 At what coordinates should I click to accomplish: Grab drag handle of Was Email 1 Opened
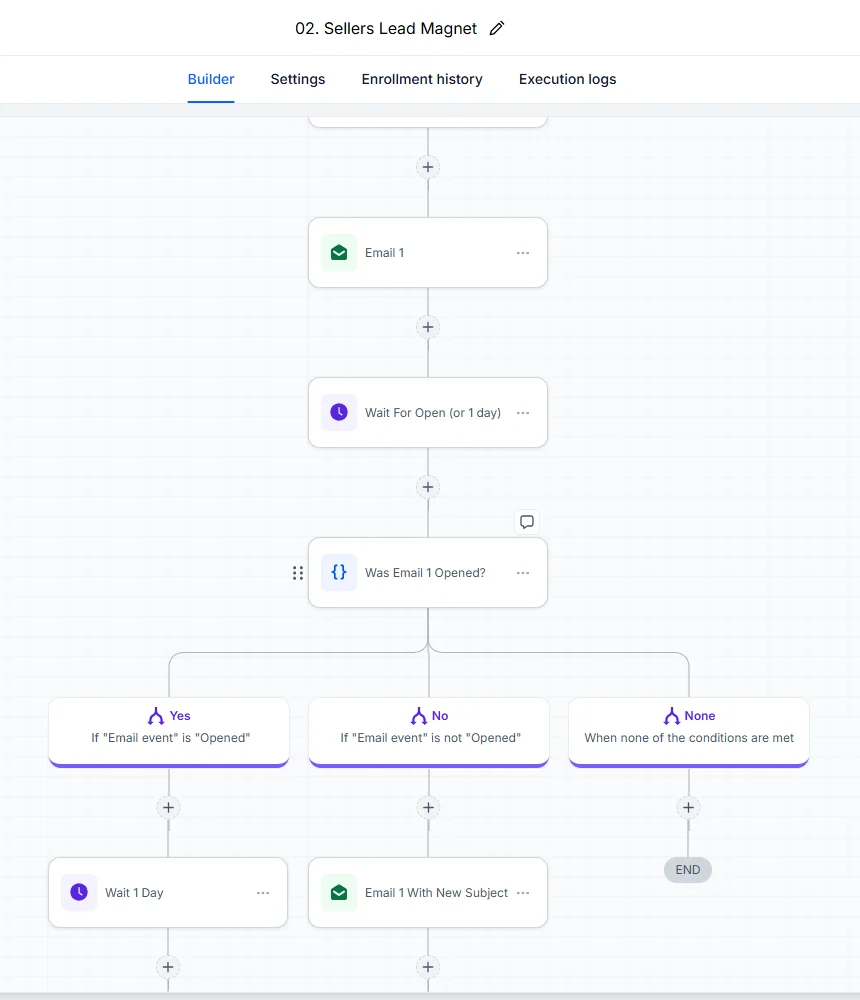[x=297, y=573]
